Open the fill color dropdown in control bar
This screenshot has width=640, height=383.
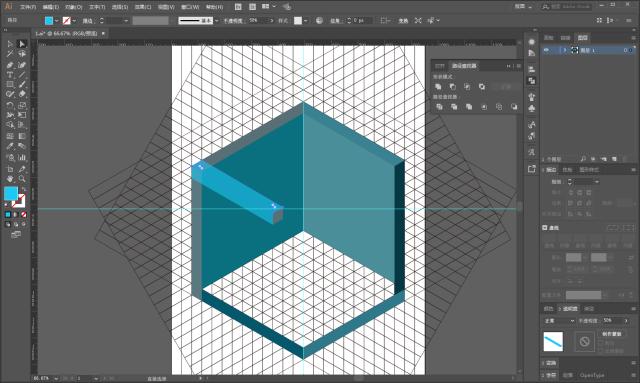(x=56, y=20)
